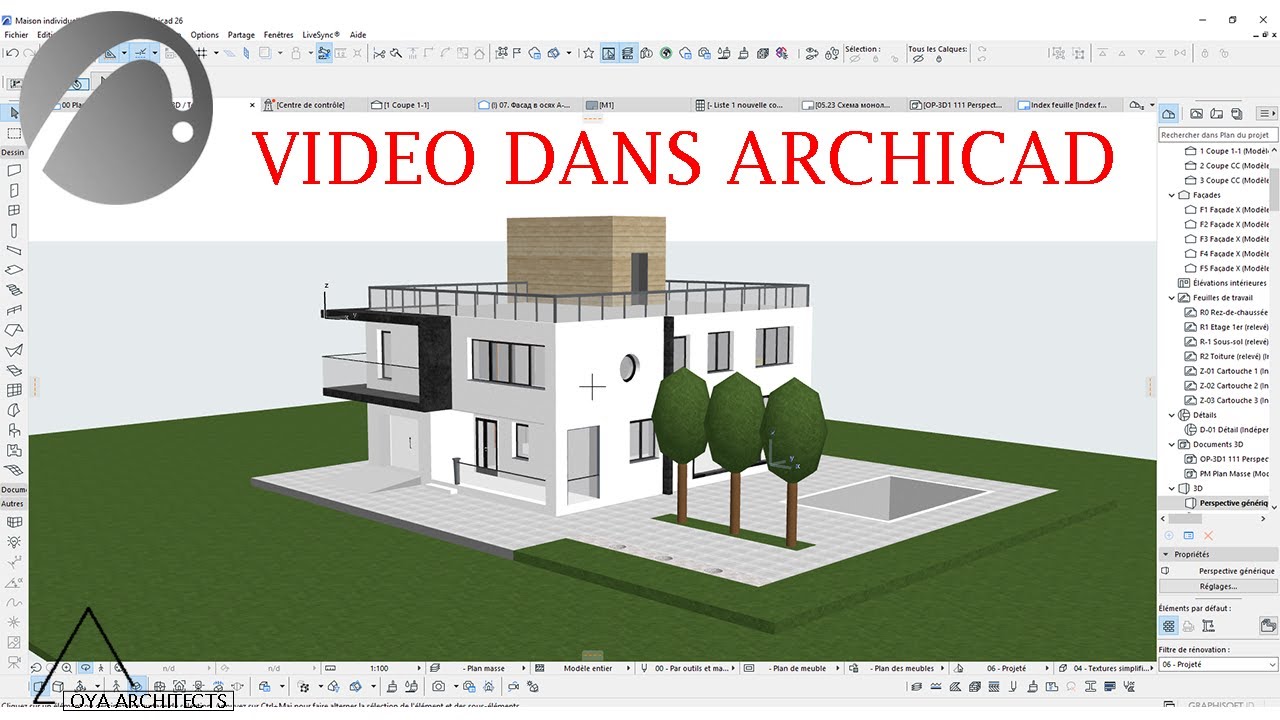Viewport: 1280px width, 720px height.
Task: Collapse the Propriétés panel section
Action: [x=1165, y=554]
